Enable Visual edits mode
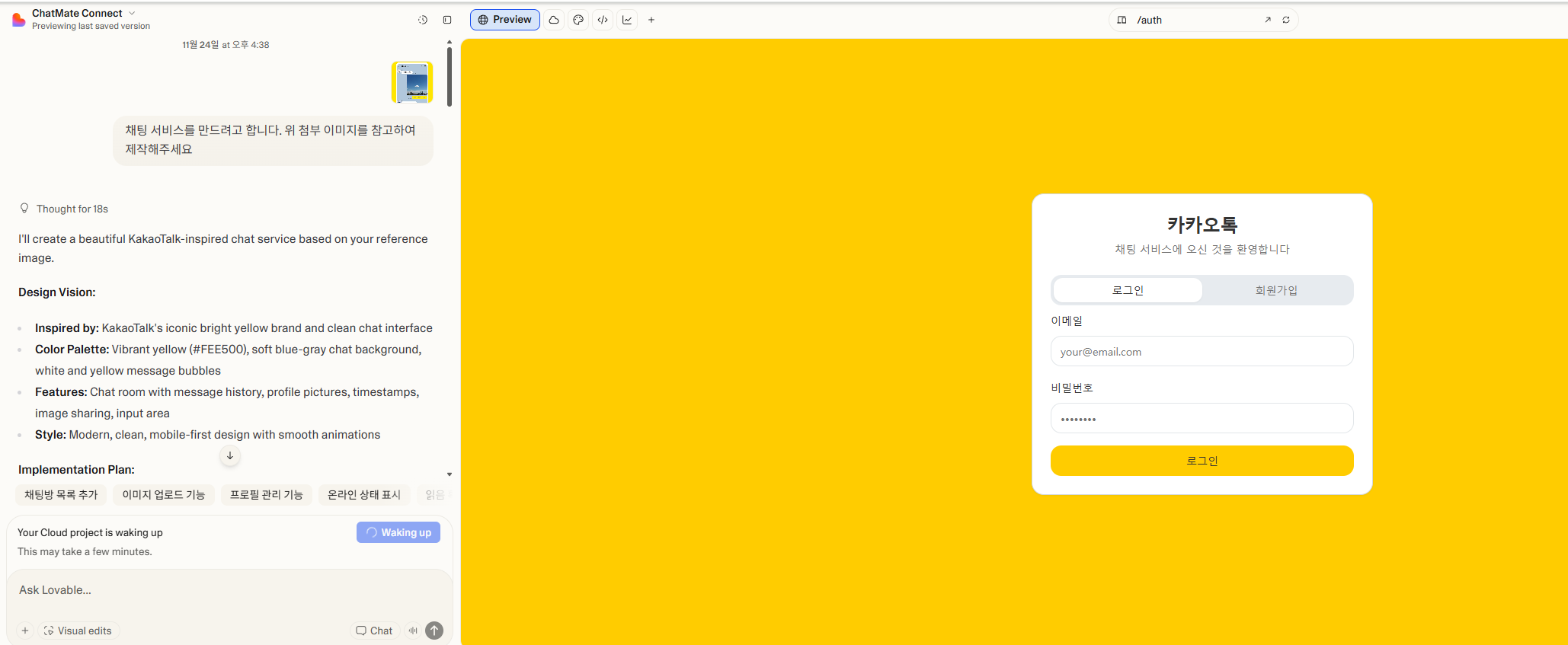The height and width of the screenshot is (645, 1568). (78, 631)
